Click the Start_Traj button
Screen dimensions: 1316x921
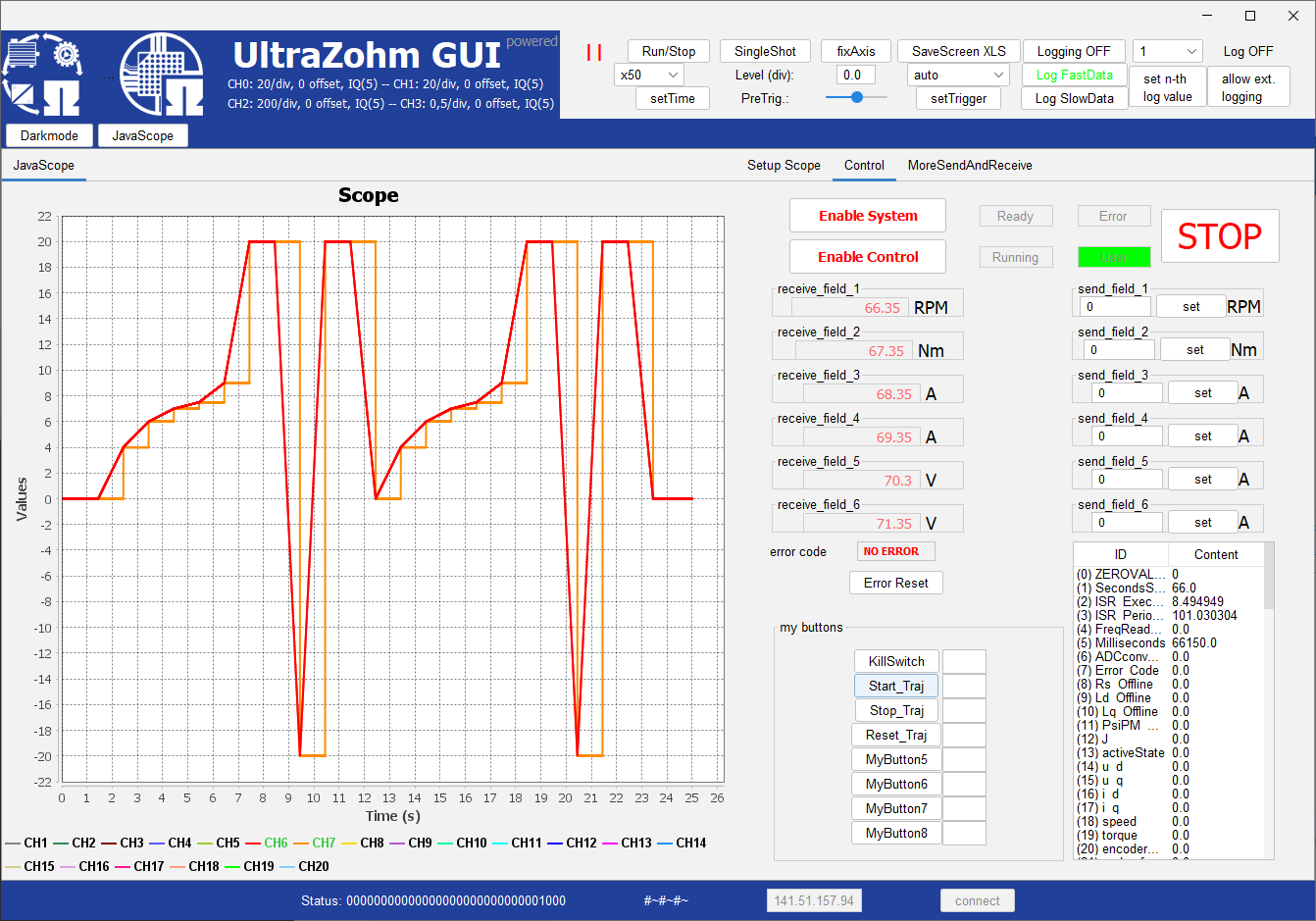896,686
